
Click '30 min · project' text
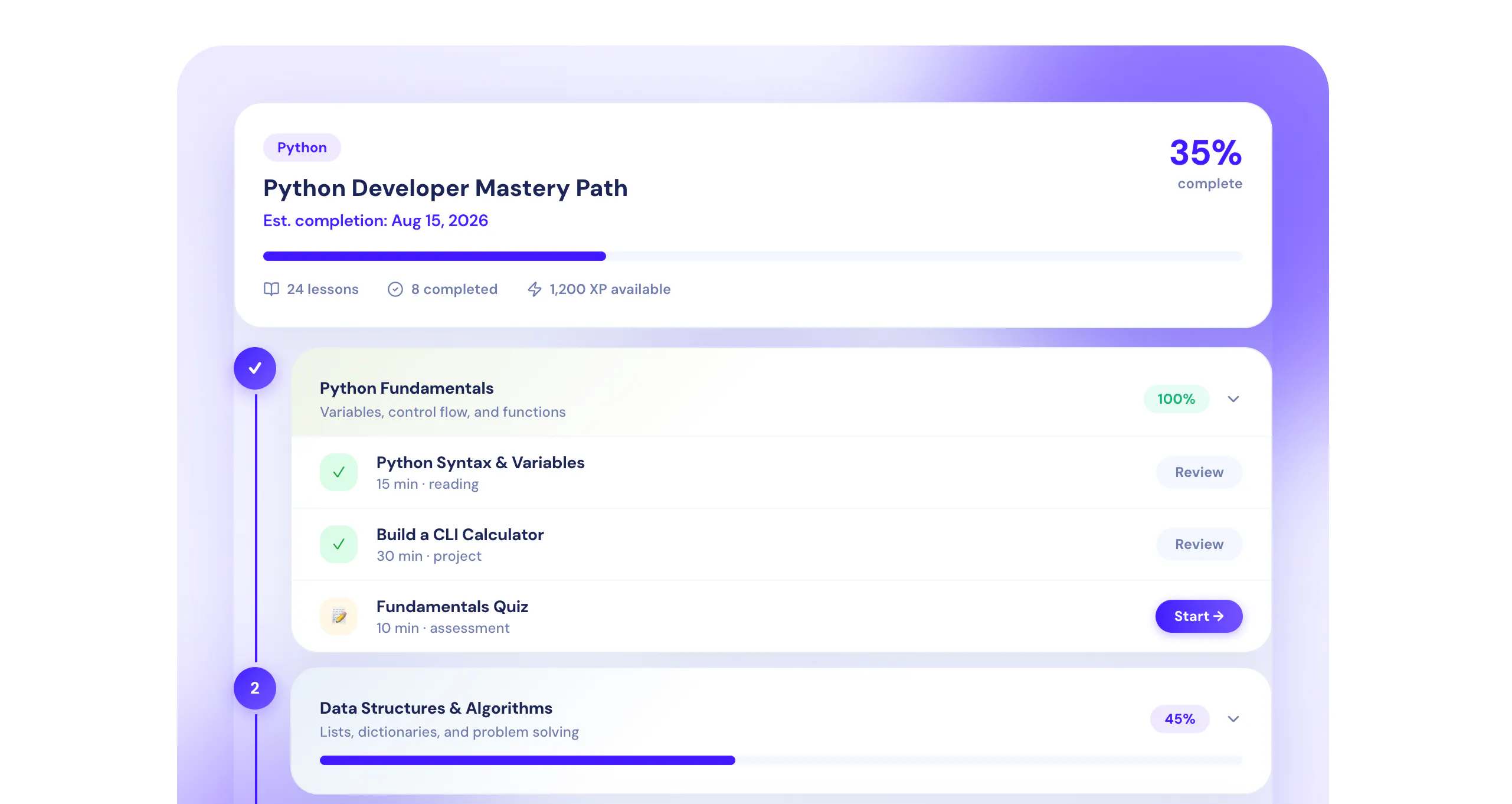[429, 556]
